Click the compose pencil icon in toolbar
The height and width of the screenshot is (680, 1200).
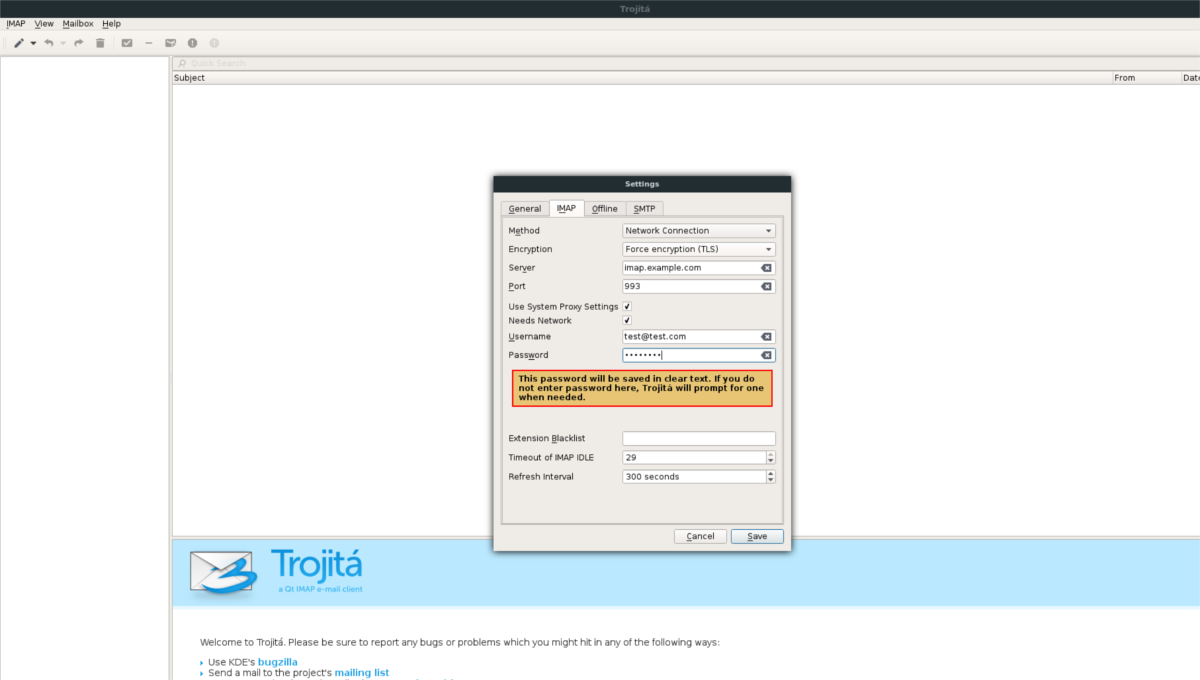pyautogui.click(x=19, y=43)
